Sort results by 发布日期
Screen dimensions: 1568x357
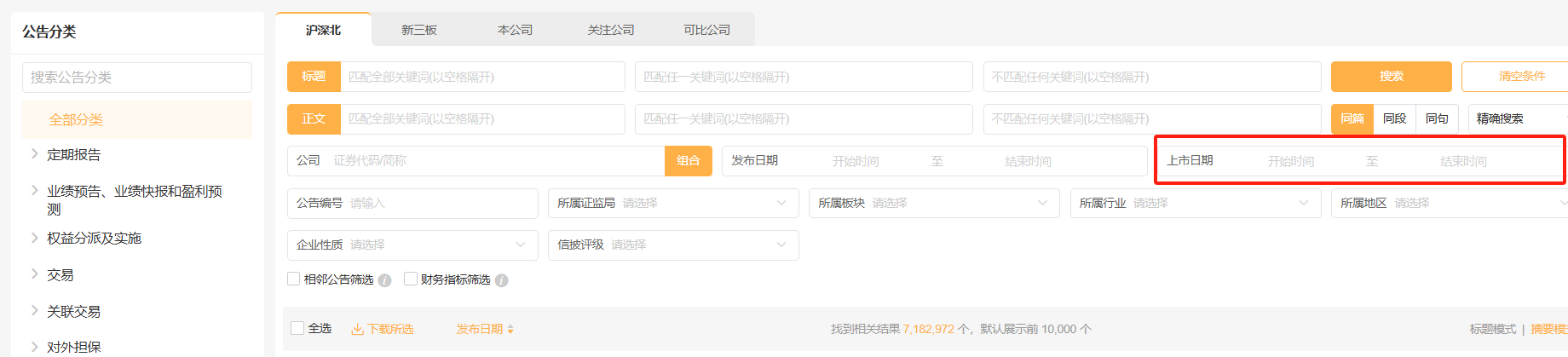(485, 329)
